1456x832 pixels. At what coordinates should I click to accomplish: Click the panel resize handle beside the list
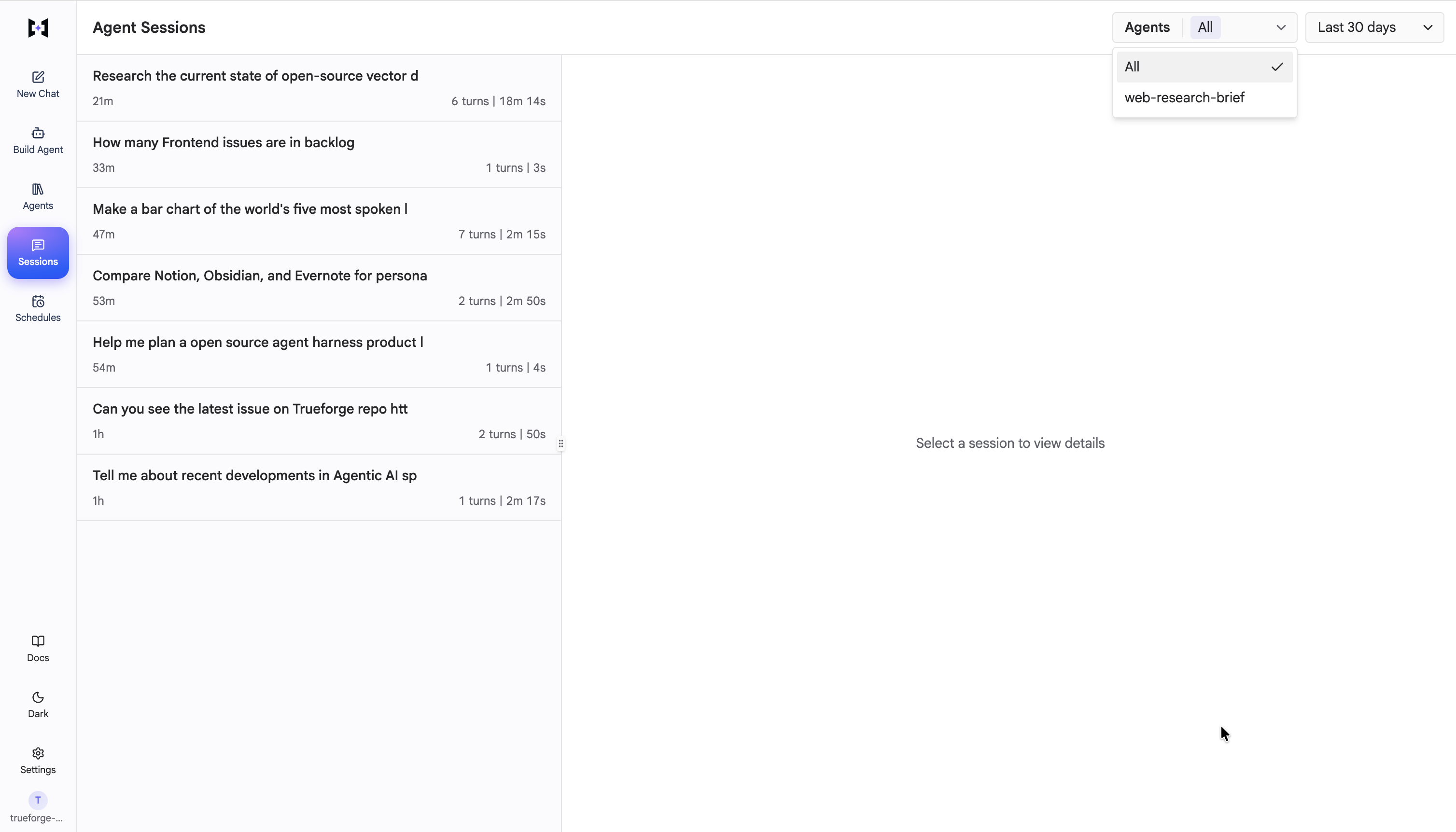click(561, 444)
